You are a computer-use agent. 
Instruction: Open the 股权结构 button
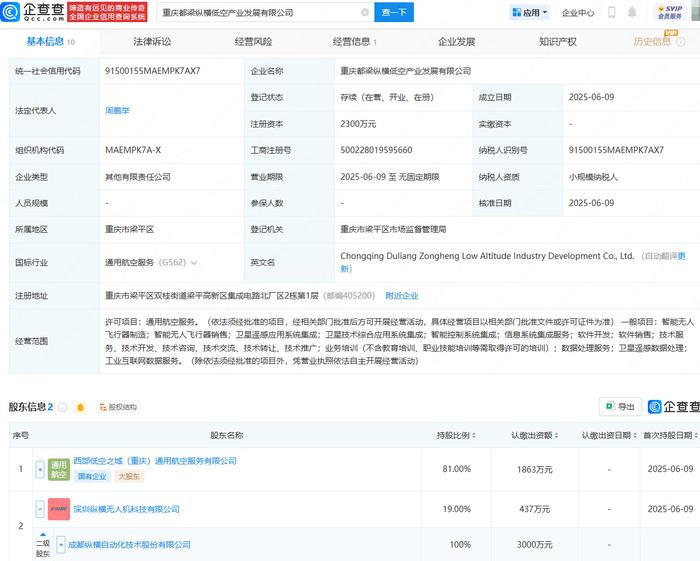point(118,407)
